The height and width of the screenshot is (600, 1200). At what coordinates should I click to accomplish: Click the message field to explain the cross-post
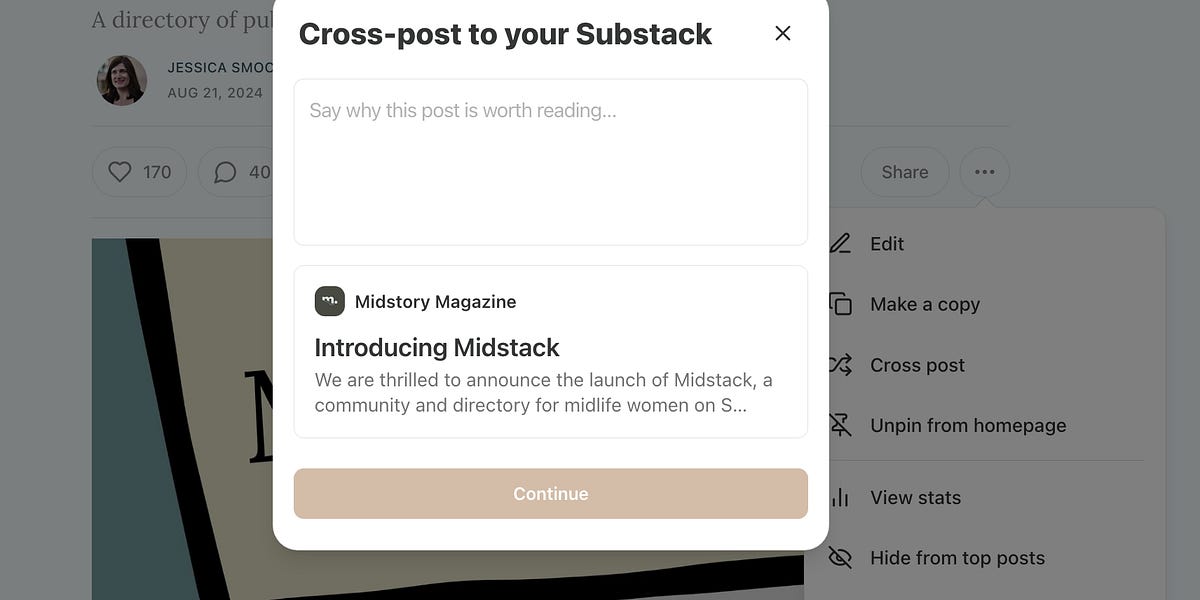tap(550, 160)
